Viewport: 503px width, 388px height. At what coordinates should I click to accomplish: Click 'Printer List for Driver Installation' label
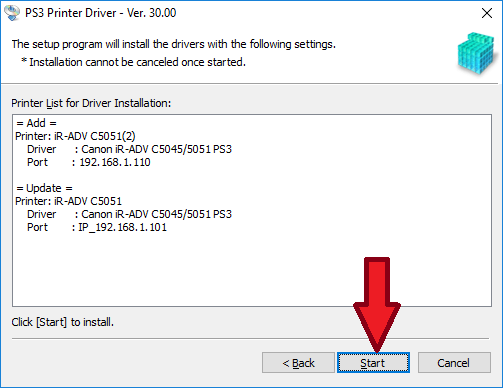pyautogui.click(x=91, y=103)
